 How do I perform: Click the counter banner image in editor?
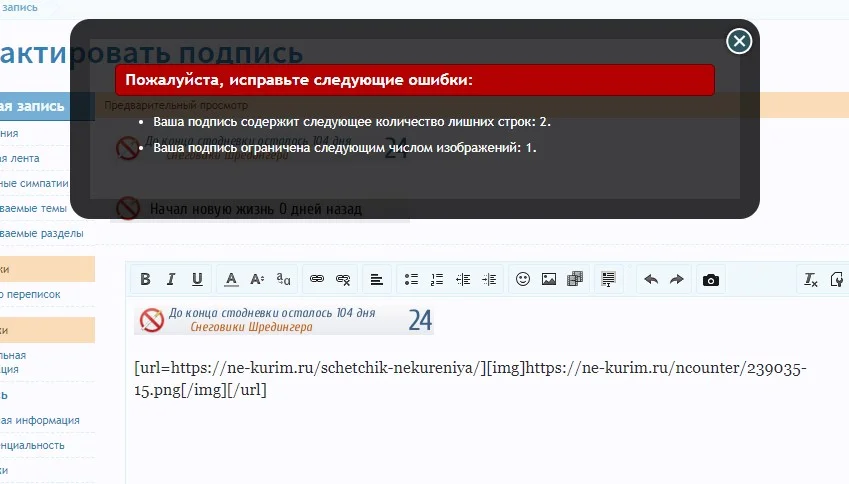tap(284, 320)
